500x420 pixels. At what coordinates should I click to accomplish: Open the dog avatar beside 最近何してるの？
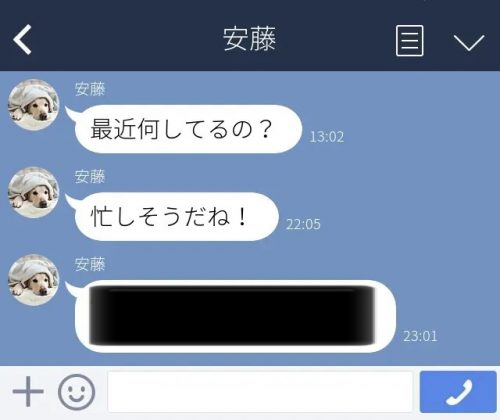(33, 105)
